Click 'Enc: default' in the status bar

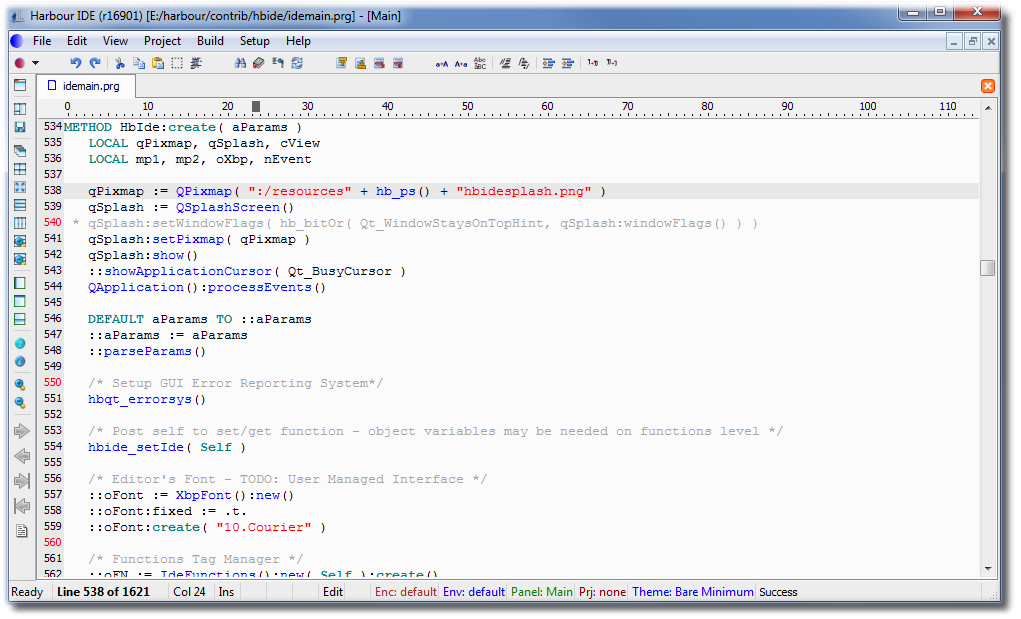coord(405,592)
